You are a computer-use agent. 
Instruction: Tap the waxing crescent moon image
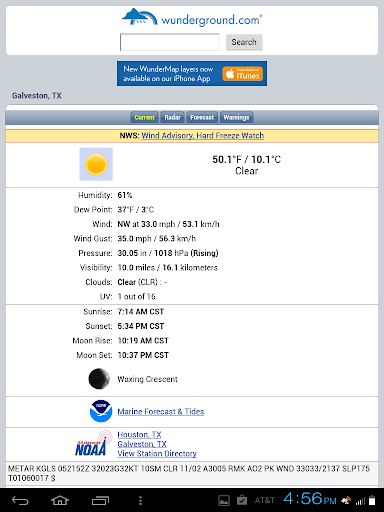click(99, 379)
